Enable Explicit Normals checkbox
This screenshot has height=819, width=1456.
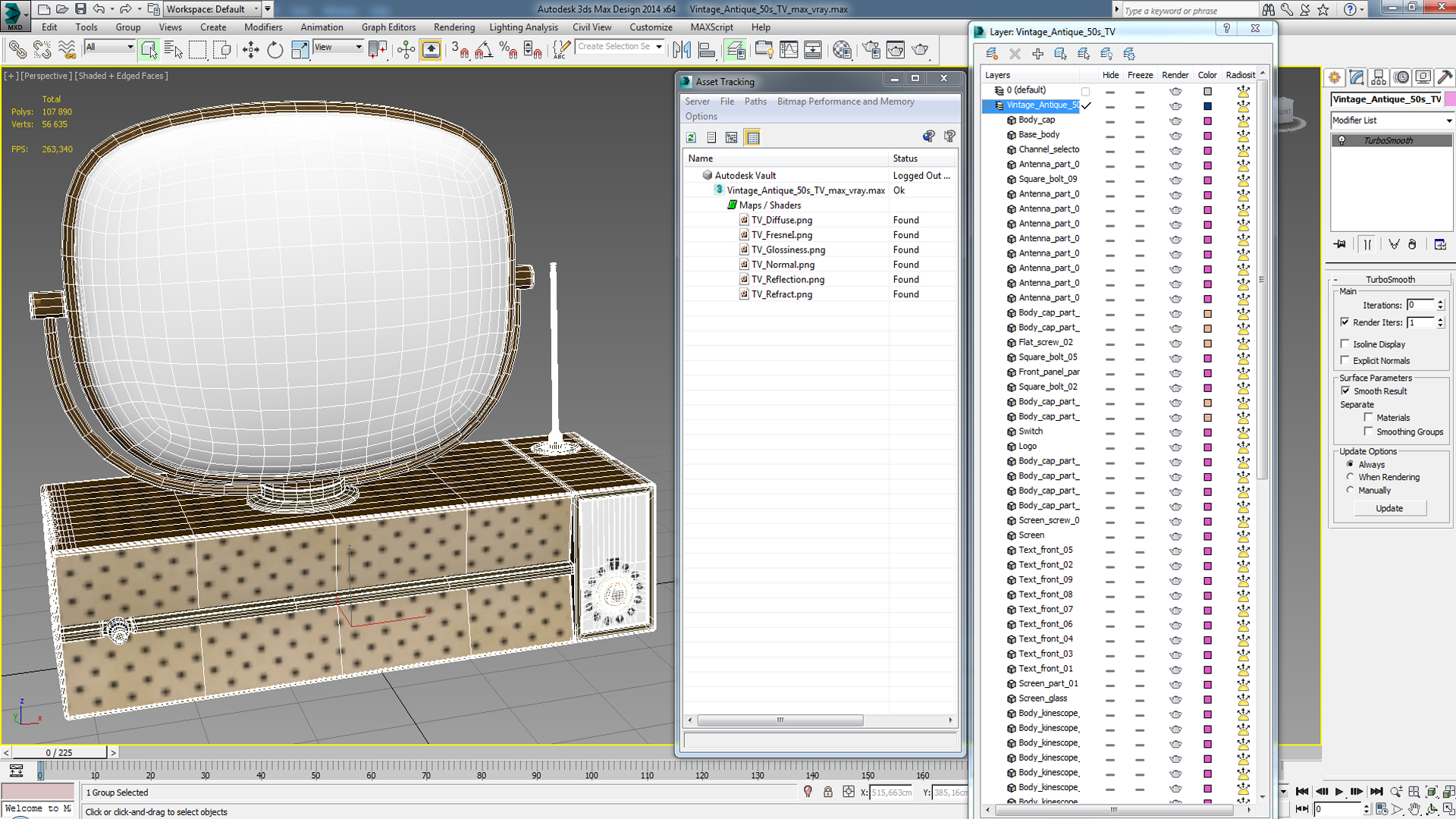click(x=1345, y=360)
